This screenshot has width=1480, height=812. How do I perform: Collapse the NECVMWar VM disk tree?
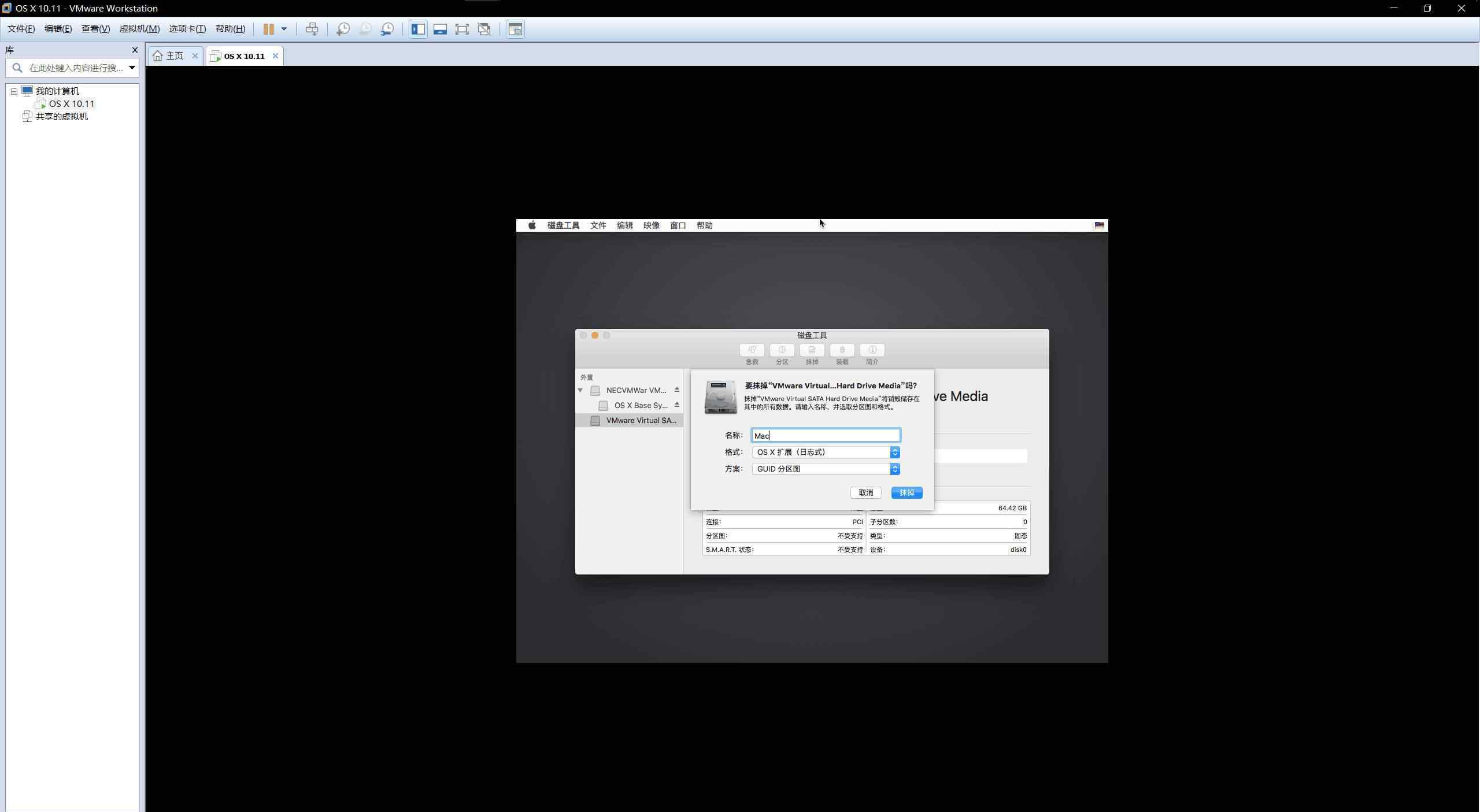point(580,391)
